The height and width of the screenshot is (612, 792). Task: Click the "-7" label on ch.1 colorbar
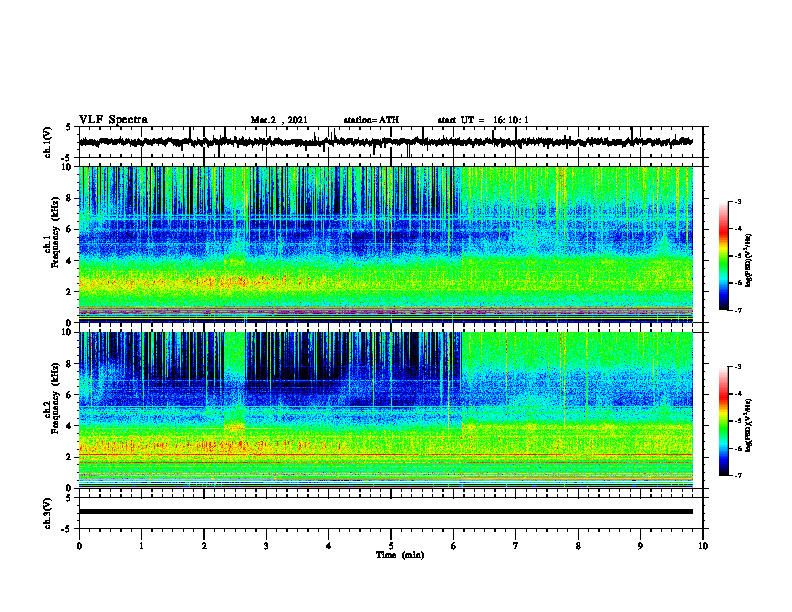[738, 310]
